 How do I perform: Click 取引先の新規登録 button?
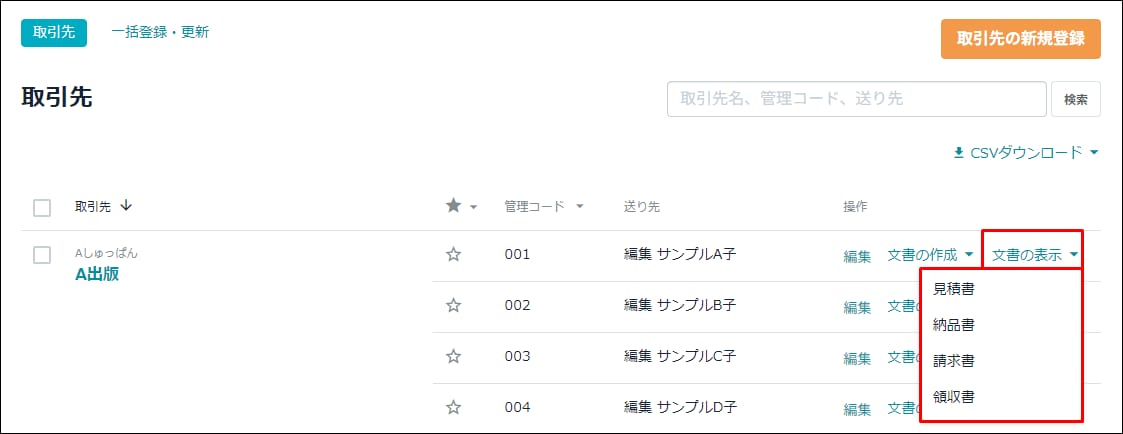tap(1021, 39)
